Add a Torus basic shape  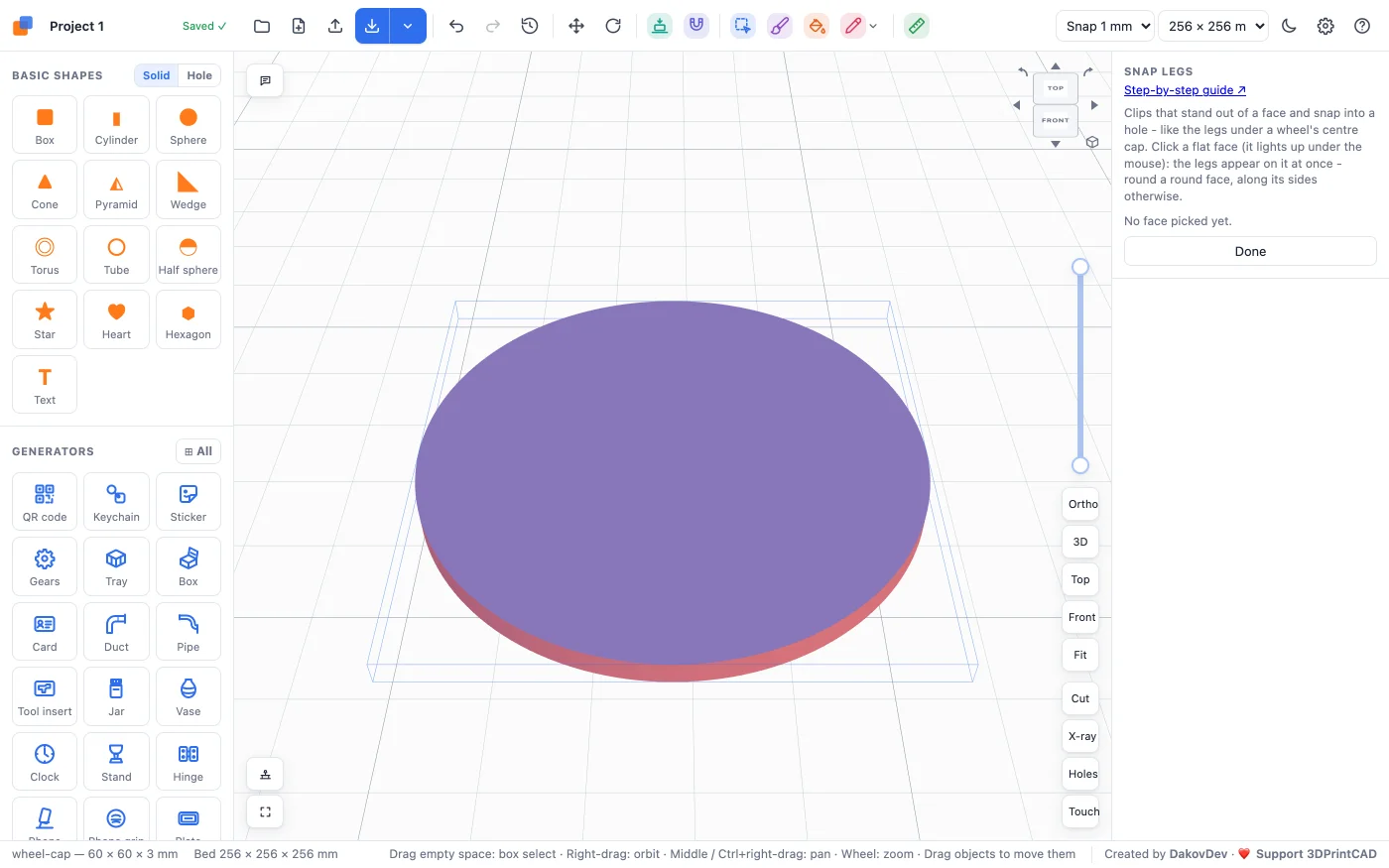45,255
